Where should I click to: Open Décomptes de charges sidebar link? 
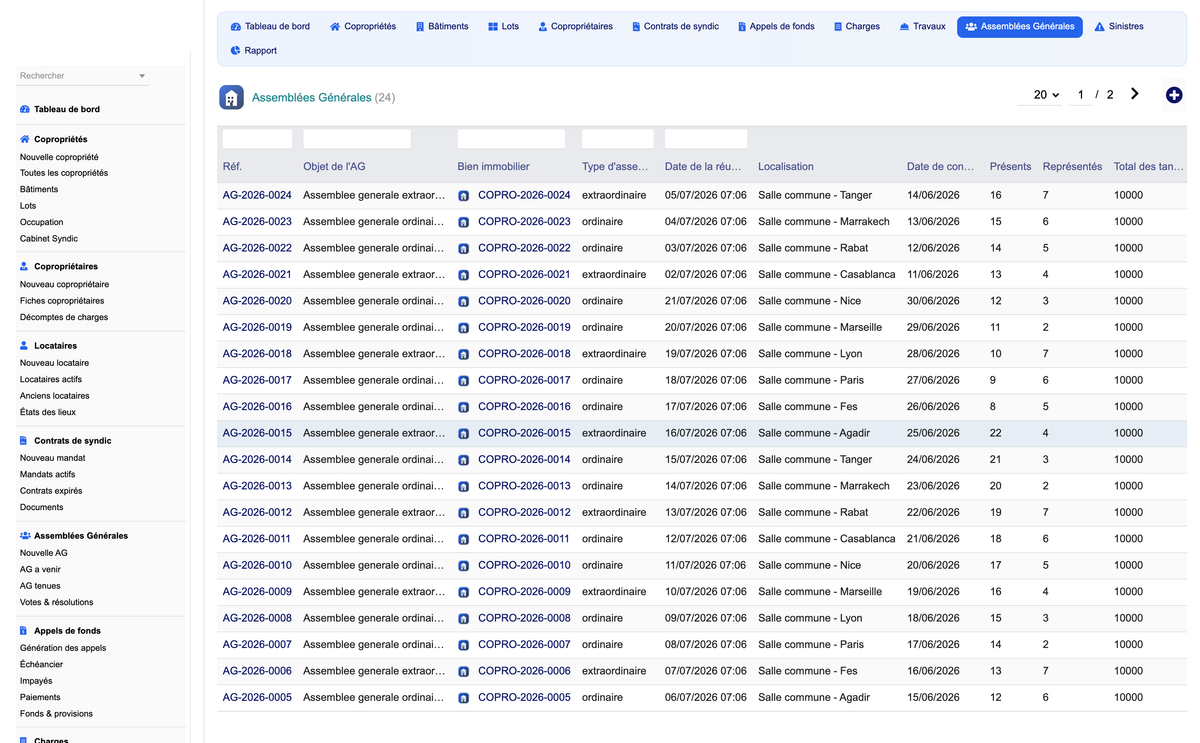[64, 317]
